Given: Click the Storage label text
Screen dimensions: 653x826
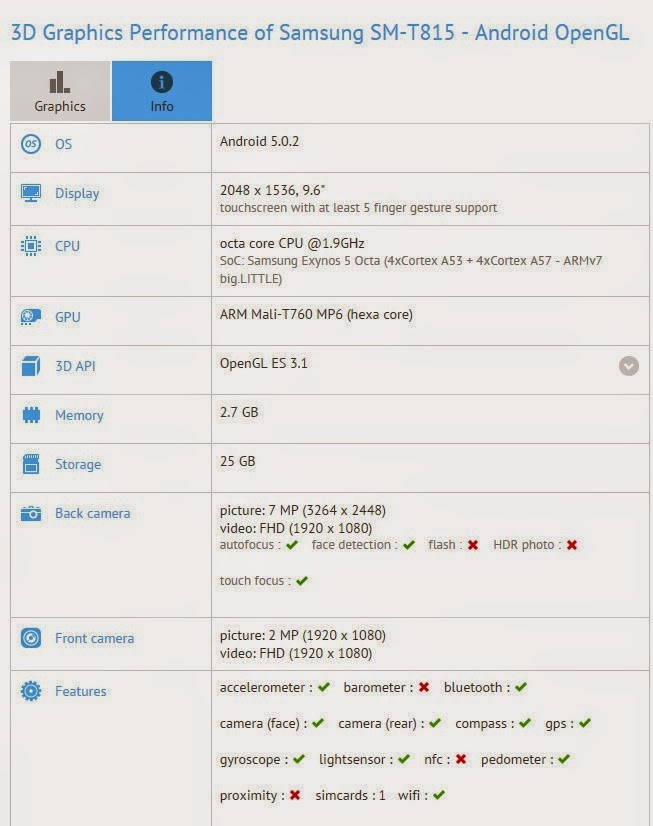Looking at the screenshot, I should 78,464.
